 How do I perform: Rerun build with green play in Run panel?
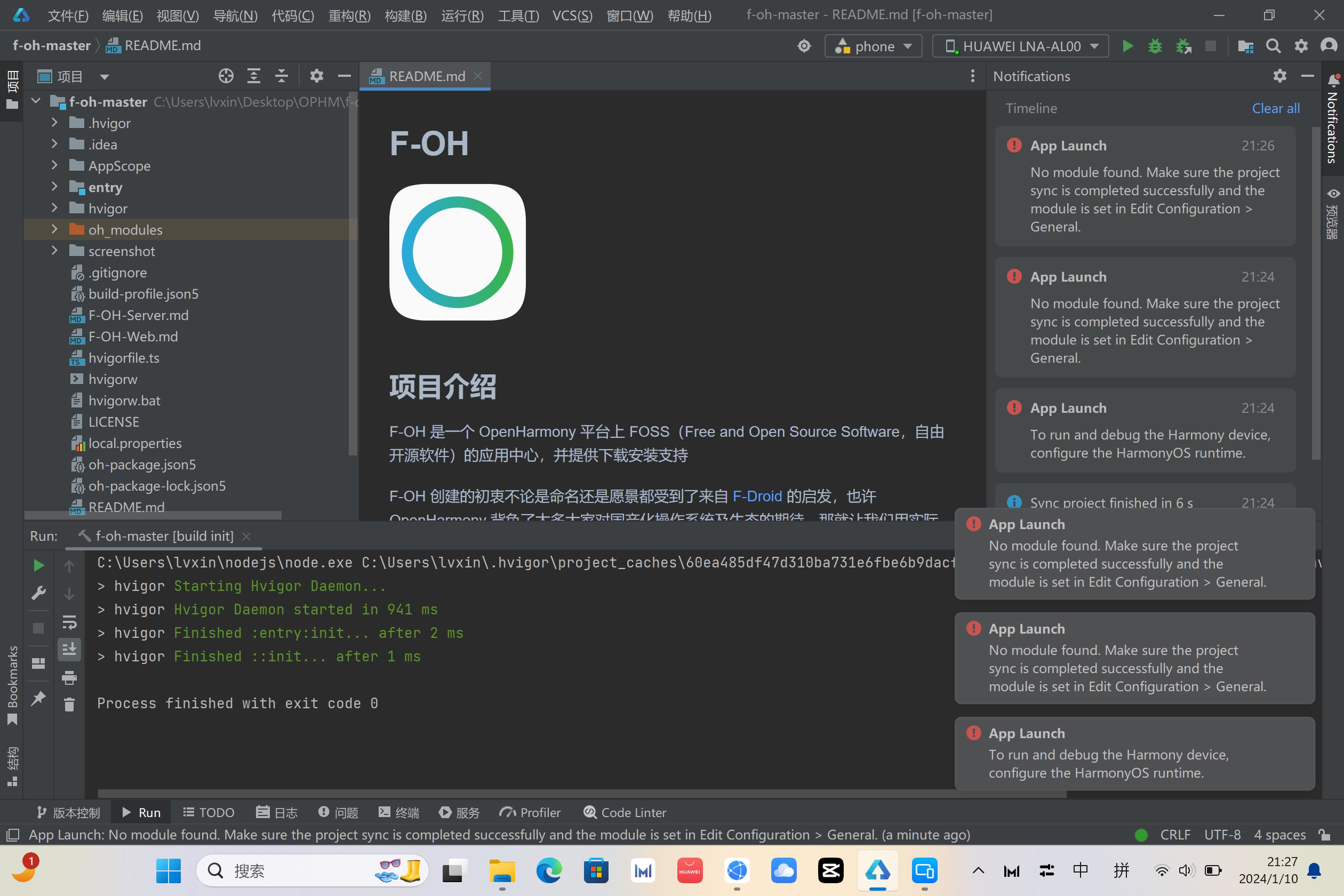[38, 565]
